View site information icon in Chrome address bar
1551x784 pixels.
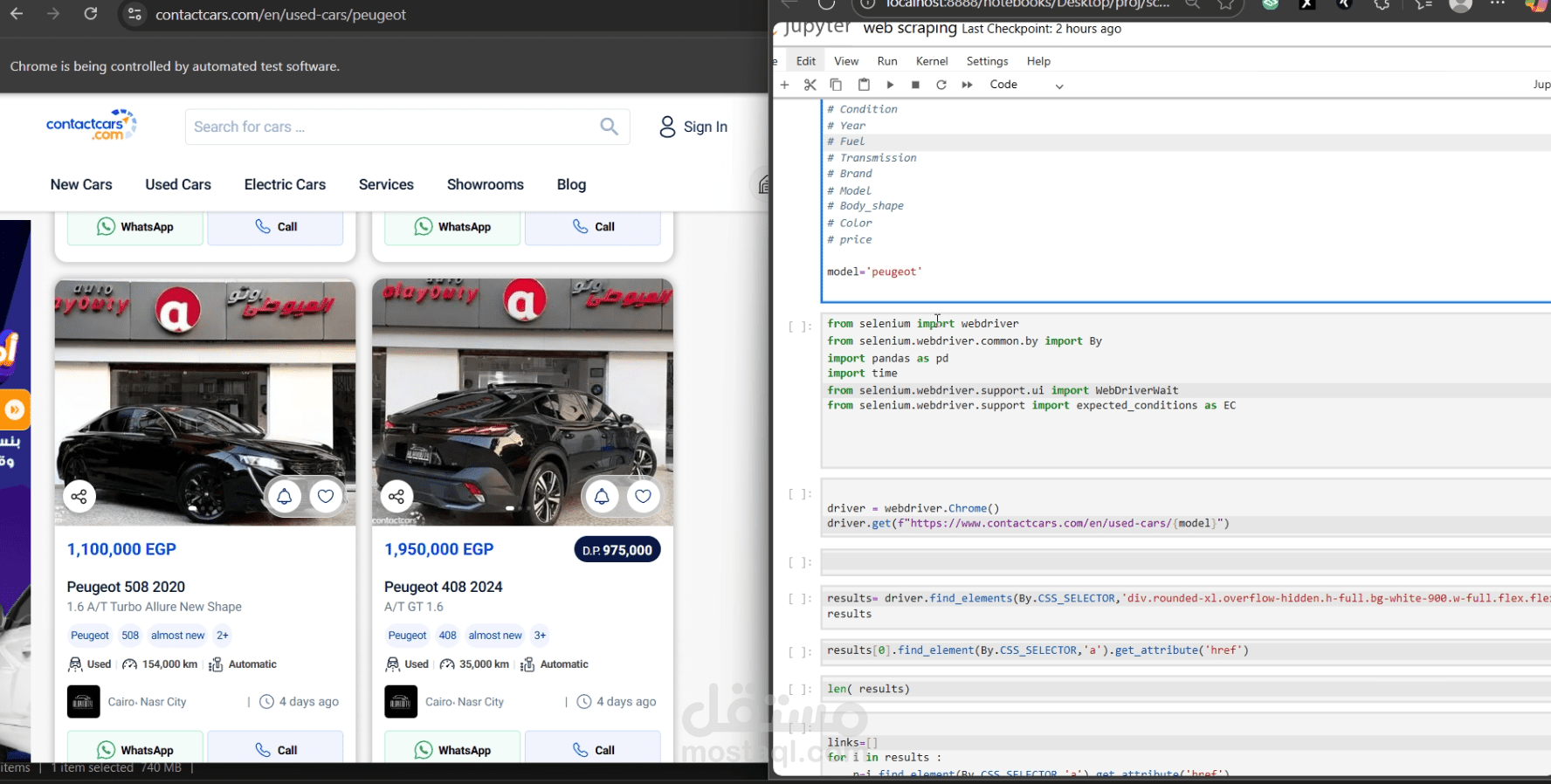point(134,14)
